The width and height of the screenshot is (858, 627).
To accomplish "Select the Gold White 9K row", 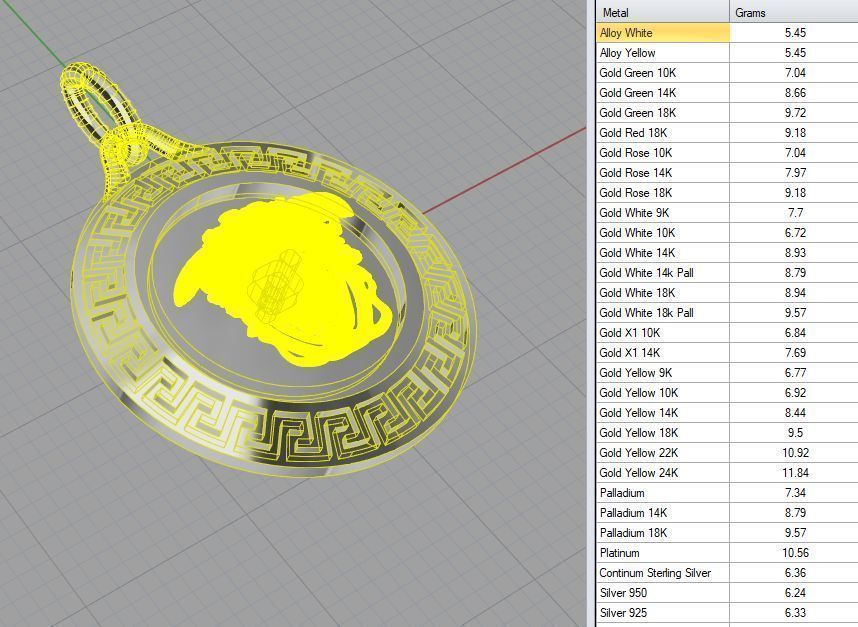I will pos(727,213).
